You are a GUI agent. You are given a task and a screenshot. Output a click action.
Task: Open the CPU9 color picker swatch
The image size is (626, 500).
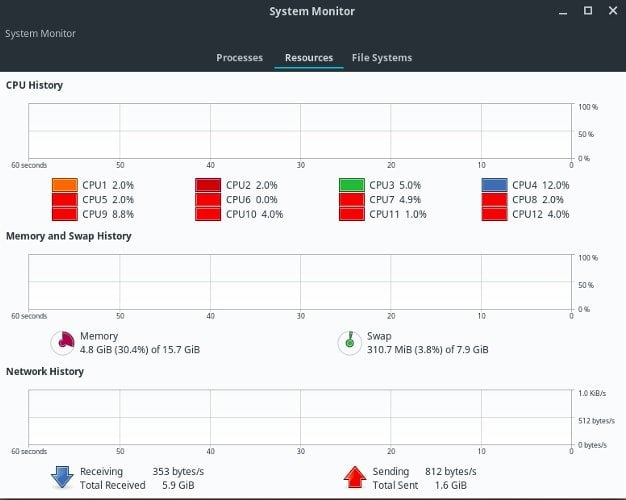click(65, 214)
